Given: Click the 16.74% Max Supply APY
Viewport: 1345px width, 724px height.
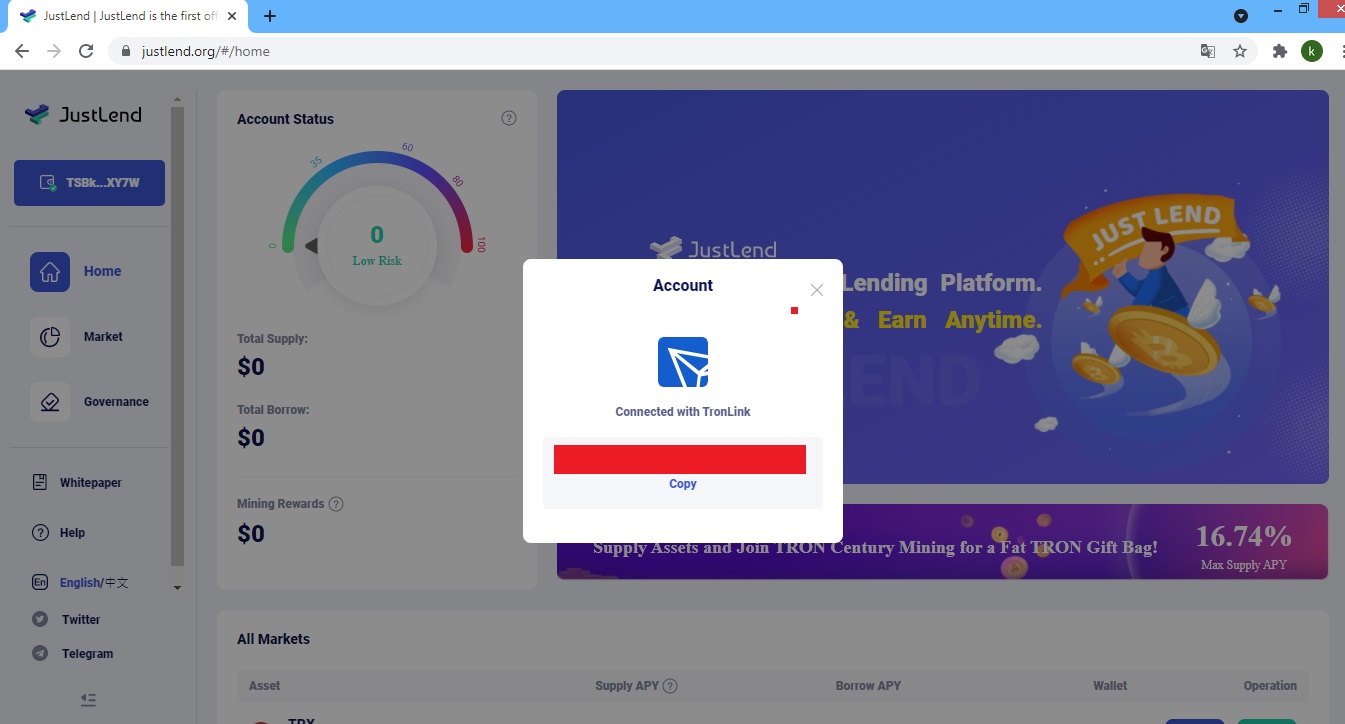Looking at the screenshot, I should (x=1244, y=545).
